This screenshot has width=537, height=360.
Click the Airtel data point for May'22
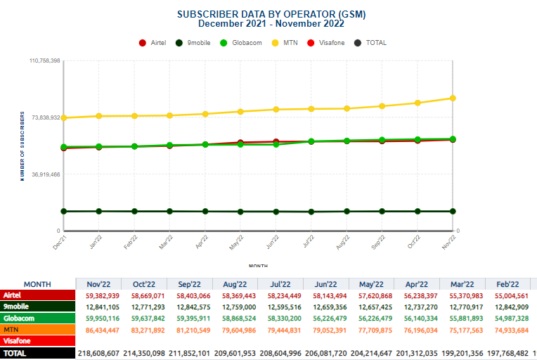(240, 142)
